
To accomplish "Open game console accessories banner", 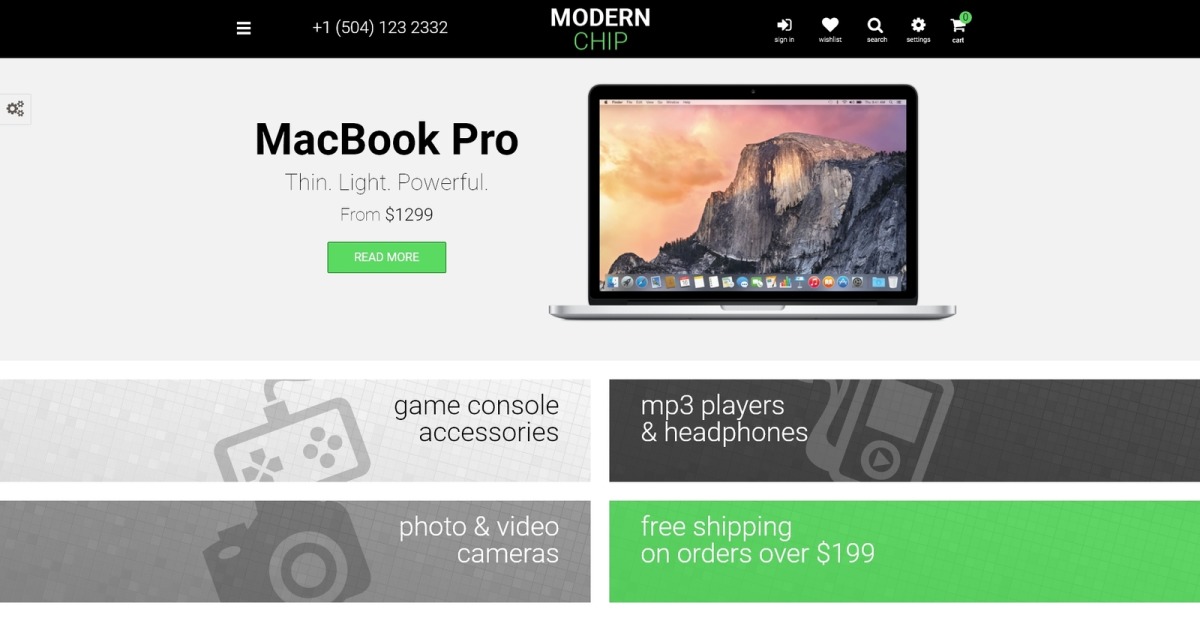I will [x=295, y=431].
